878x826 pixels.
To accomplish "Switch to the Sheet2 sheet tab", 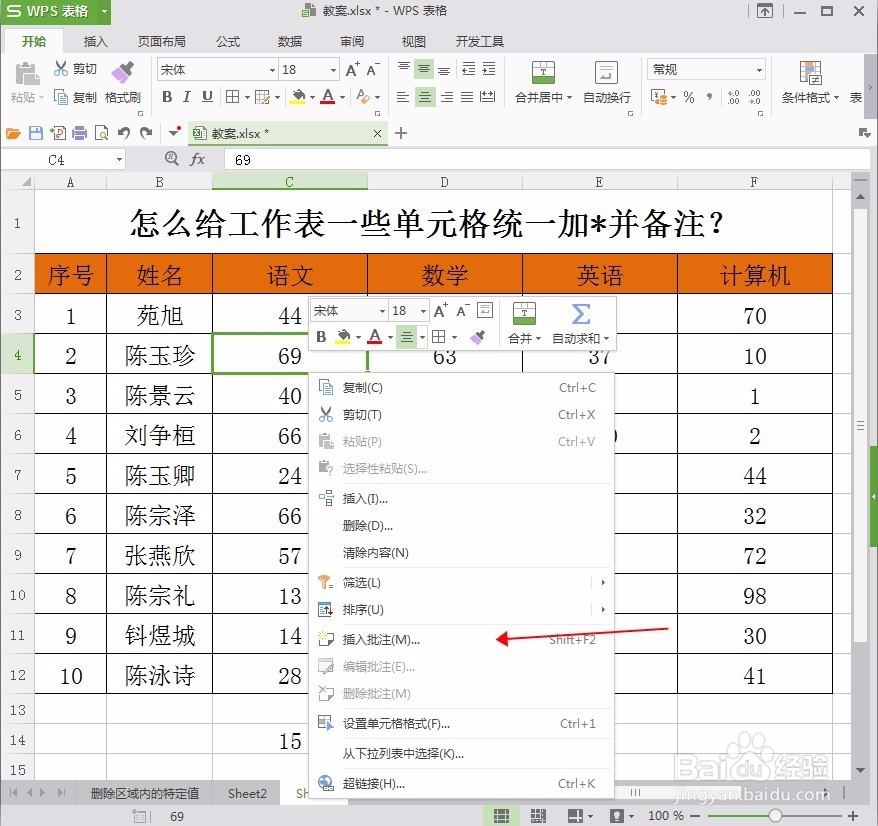I will tap(247, 794).
